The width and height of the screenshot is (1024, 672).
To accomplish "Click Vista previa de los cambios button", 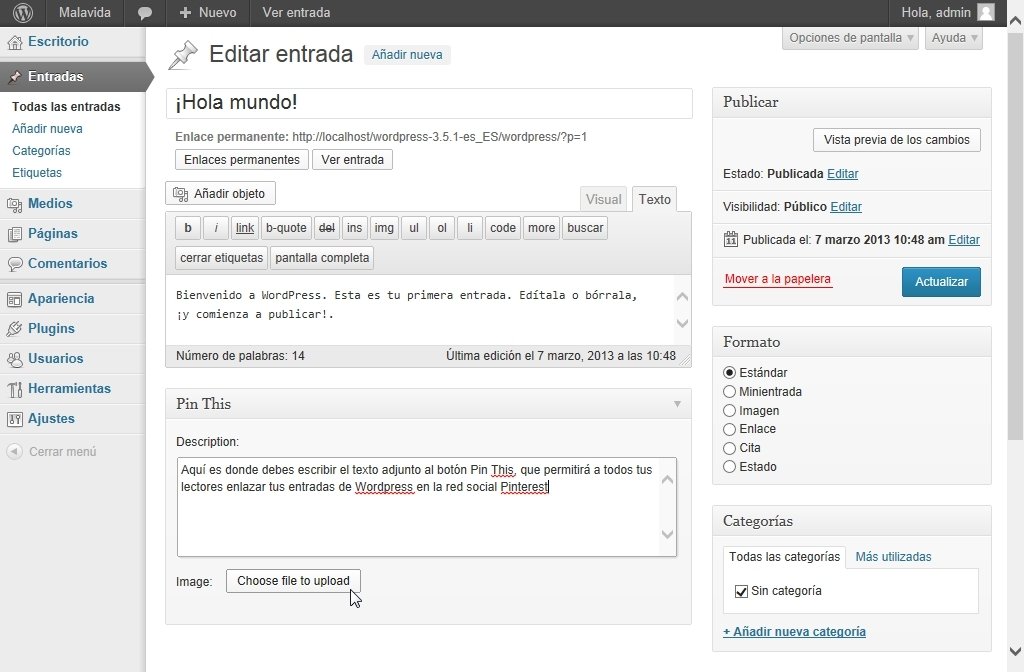I will 897,140.
